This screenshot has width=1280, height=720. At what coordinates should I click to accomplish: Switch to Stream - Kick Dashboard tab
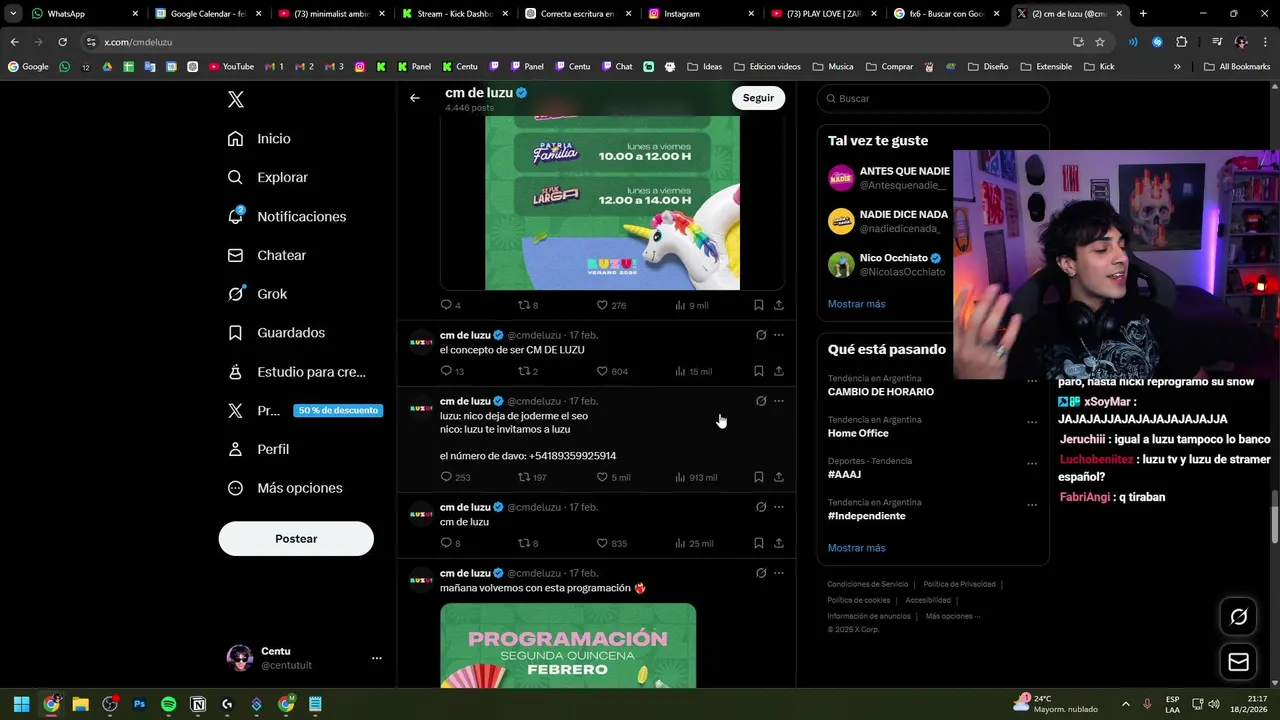point(455,14)
